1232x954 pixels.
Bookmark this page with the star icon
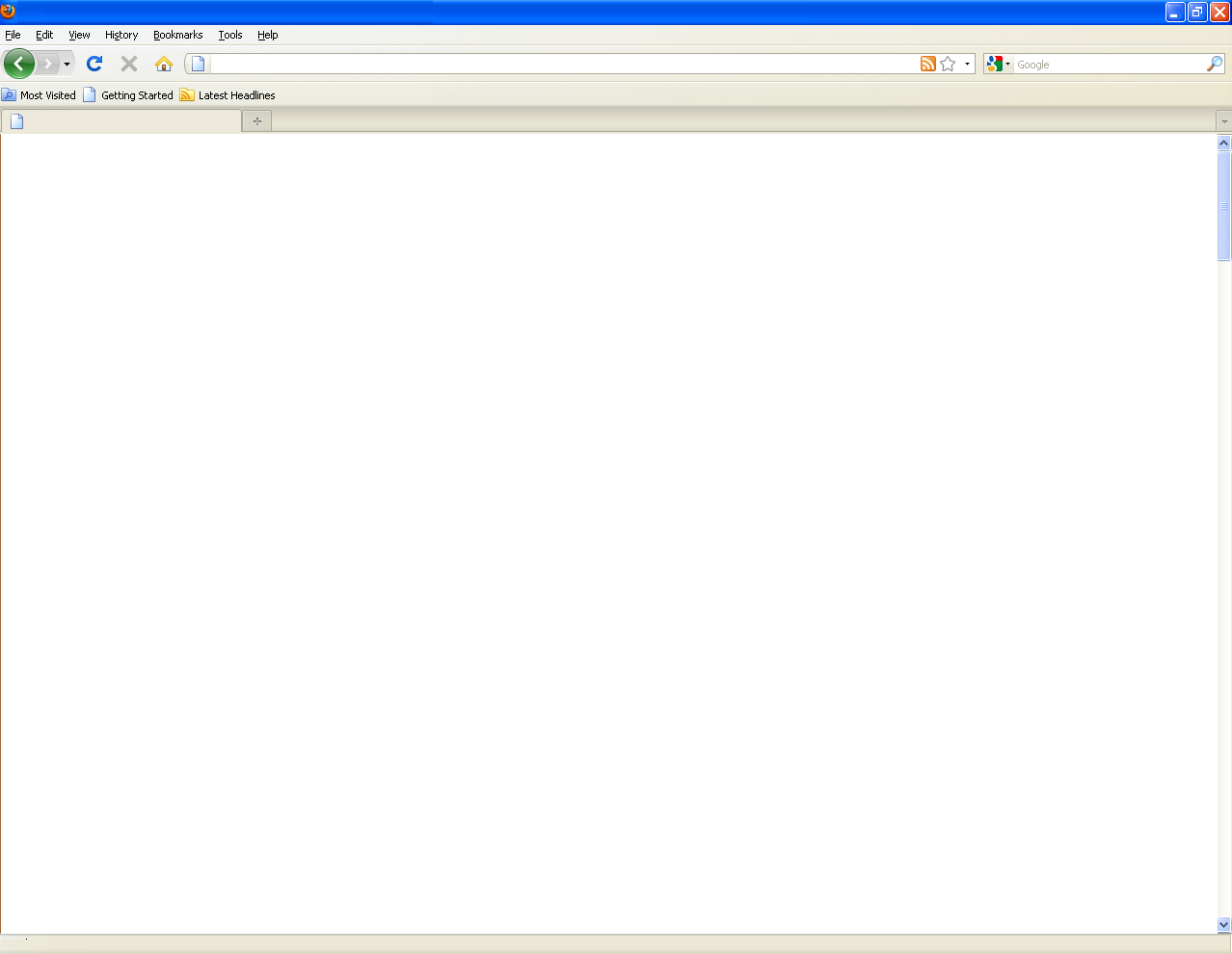click(x=948, y=64)
